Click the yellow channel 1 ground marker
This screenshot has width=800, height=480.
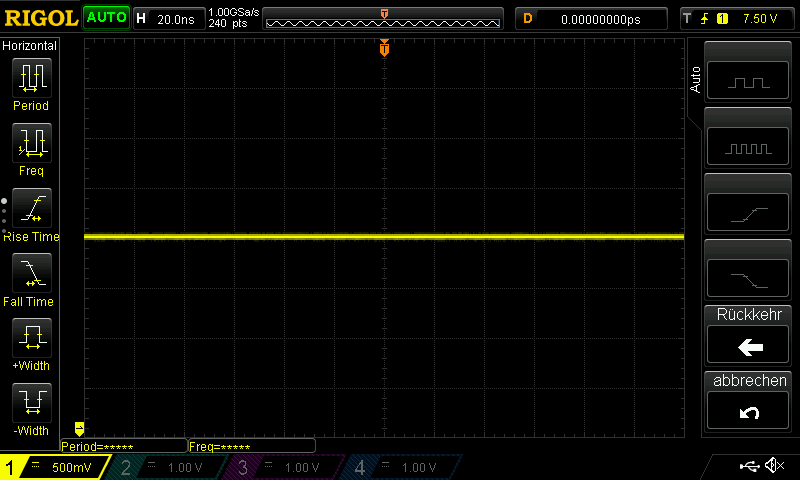coord(79,428)
